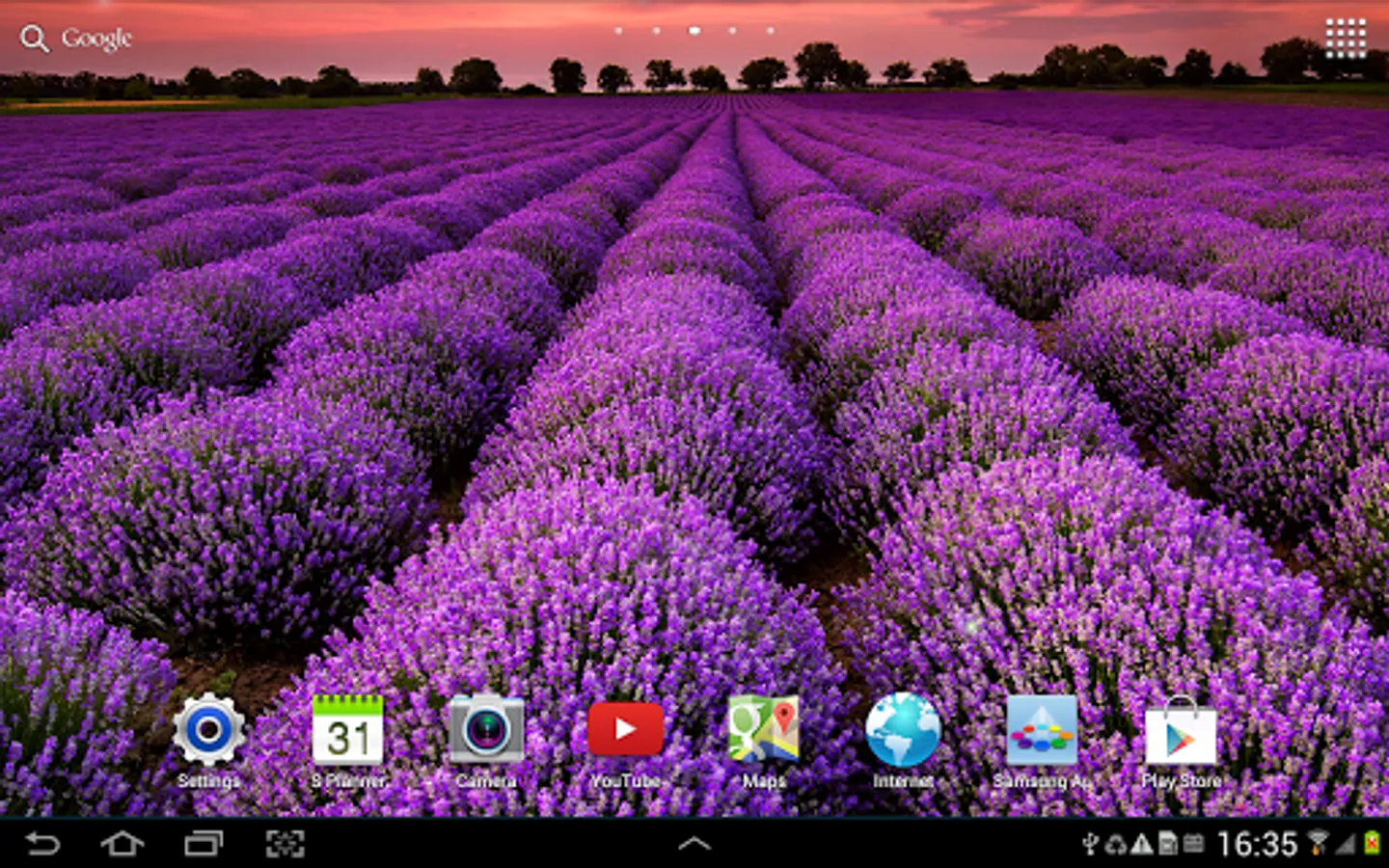Open the clock showing 16:35
The image size is (1389, 868).
click(1257, 845)
